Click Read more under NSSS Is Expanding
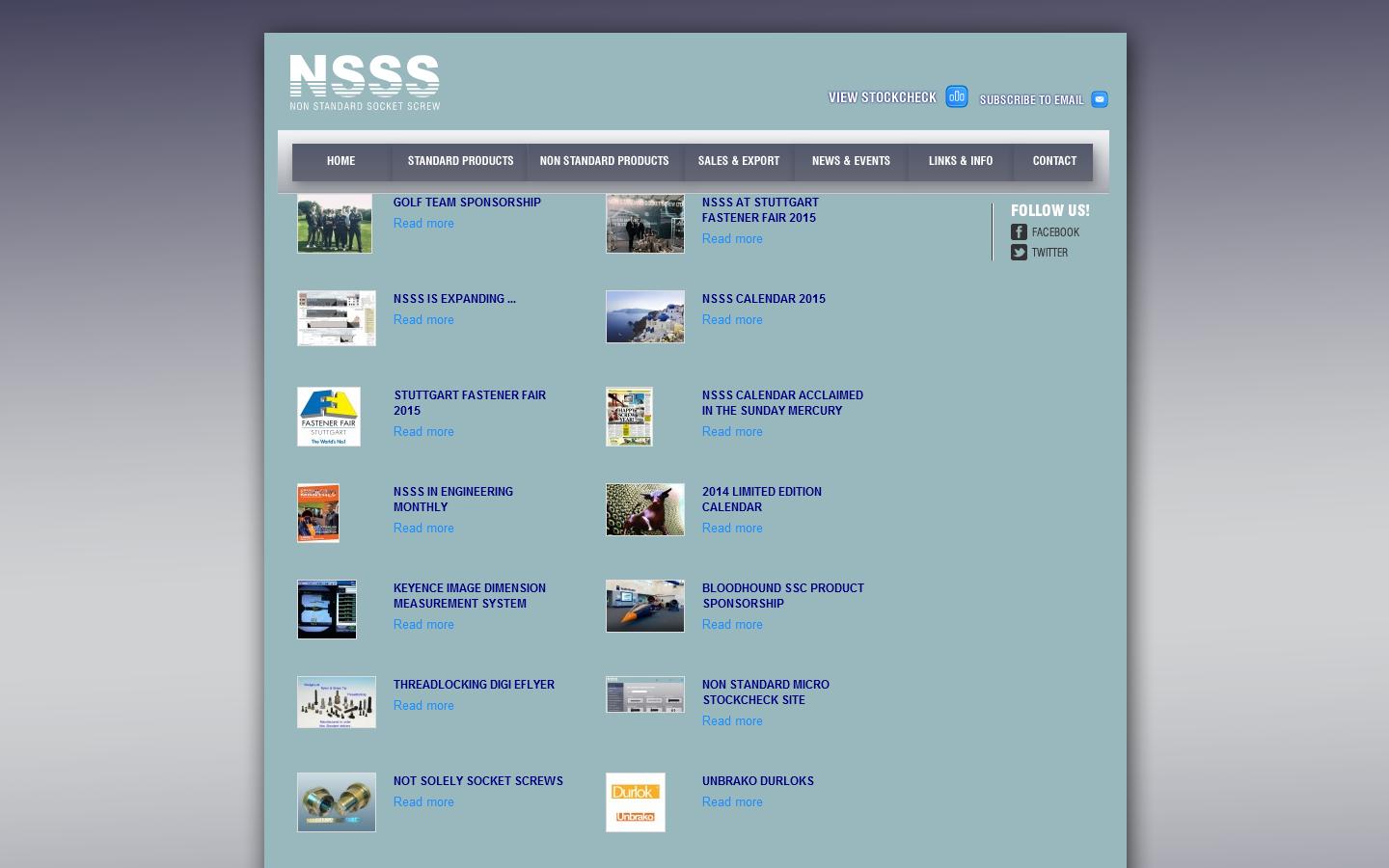This screenshot has width=1389, height=868. [423, 320]
